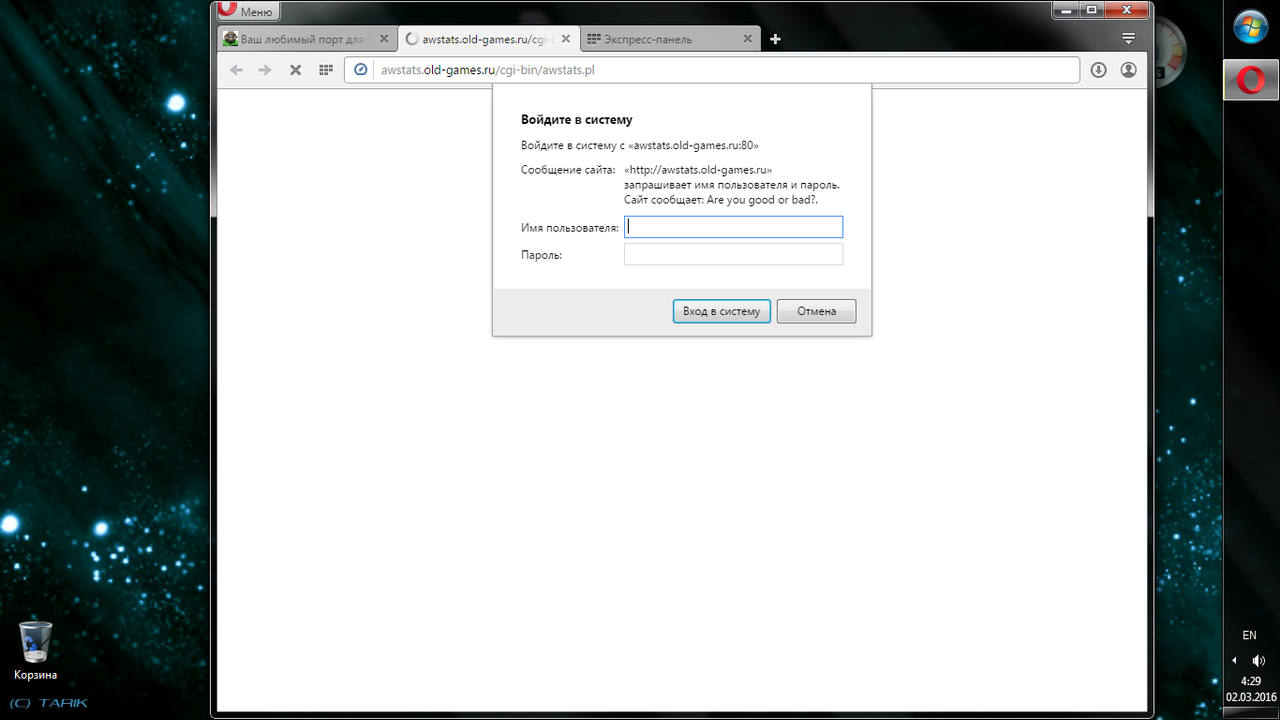Click the favicon of Ваш любимый порт tab

(x=230, y=39)
